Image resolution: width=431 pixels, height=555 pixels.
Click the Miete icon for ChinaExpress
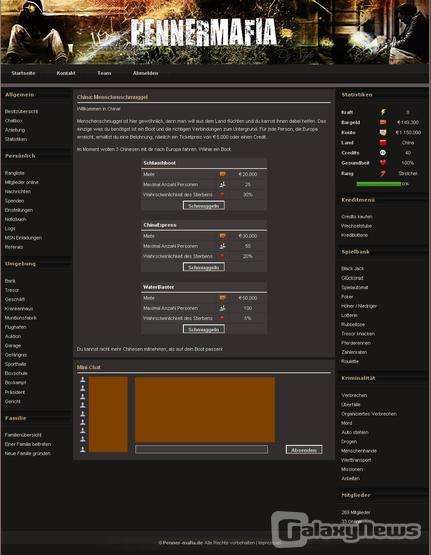pyautogui.click(x=222, y=236)
